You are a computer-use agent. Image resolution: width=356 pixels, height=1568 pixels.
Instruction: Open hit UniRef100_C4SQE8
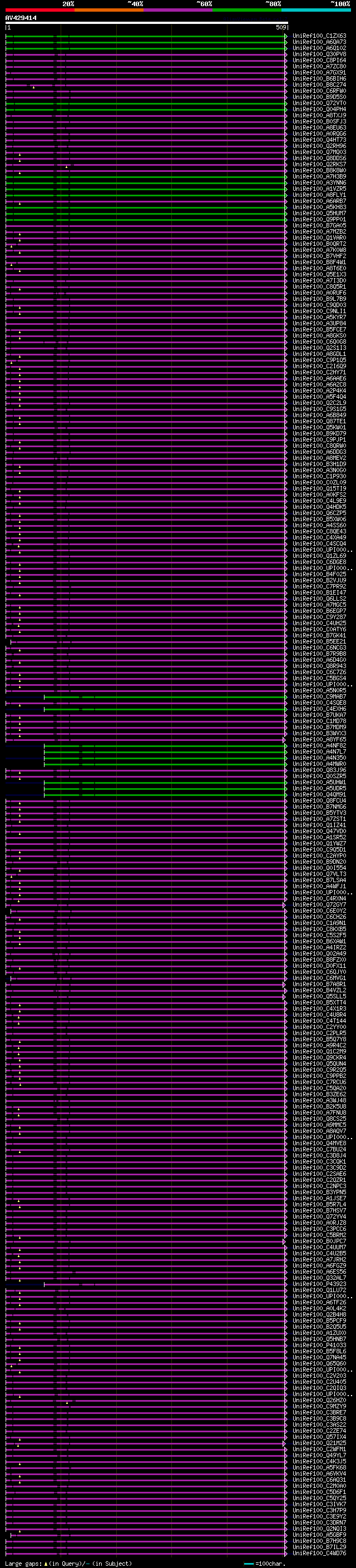pos(319,703)
